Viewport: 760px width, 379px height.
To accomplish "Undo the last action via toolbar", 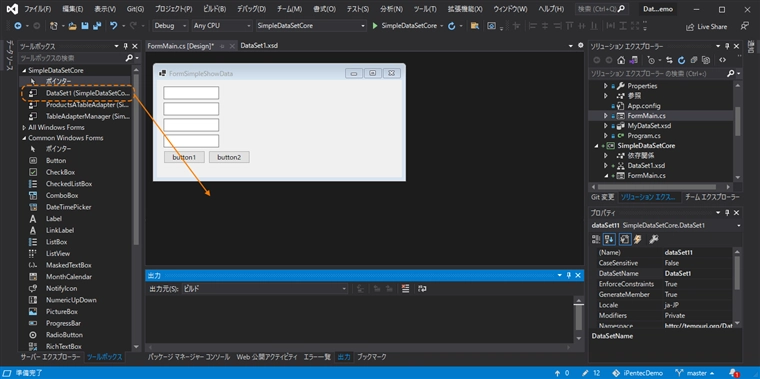I will click(x=113, y=26).
